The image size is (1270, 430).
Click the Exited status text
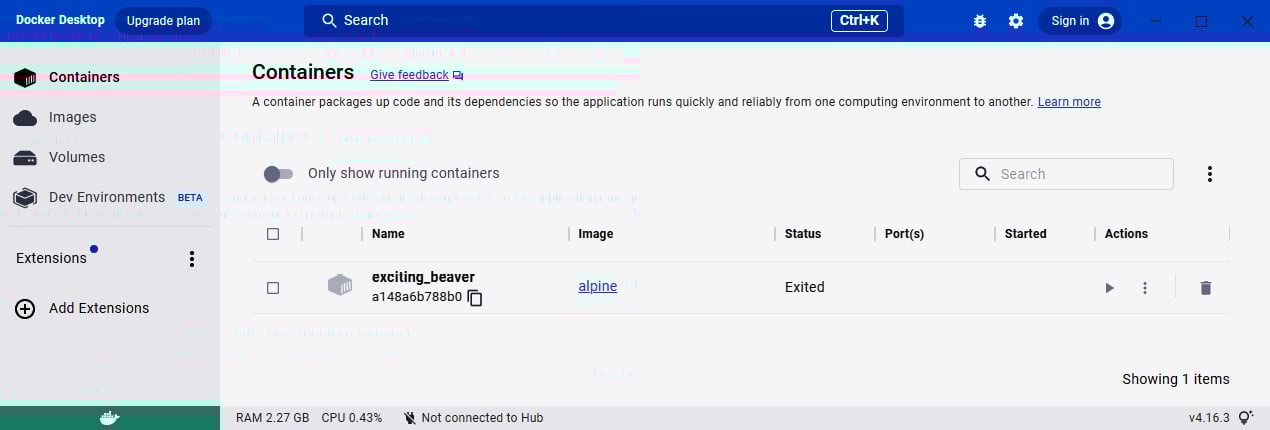coord(805,287)
